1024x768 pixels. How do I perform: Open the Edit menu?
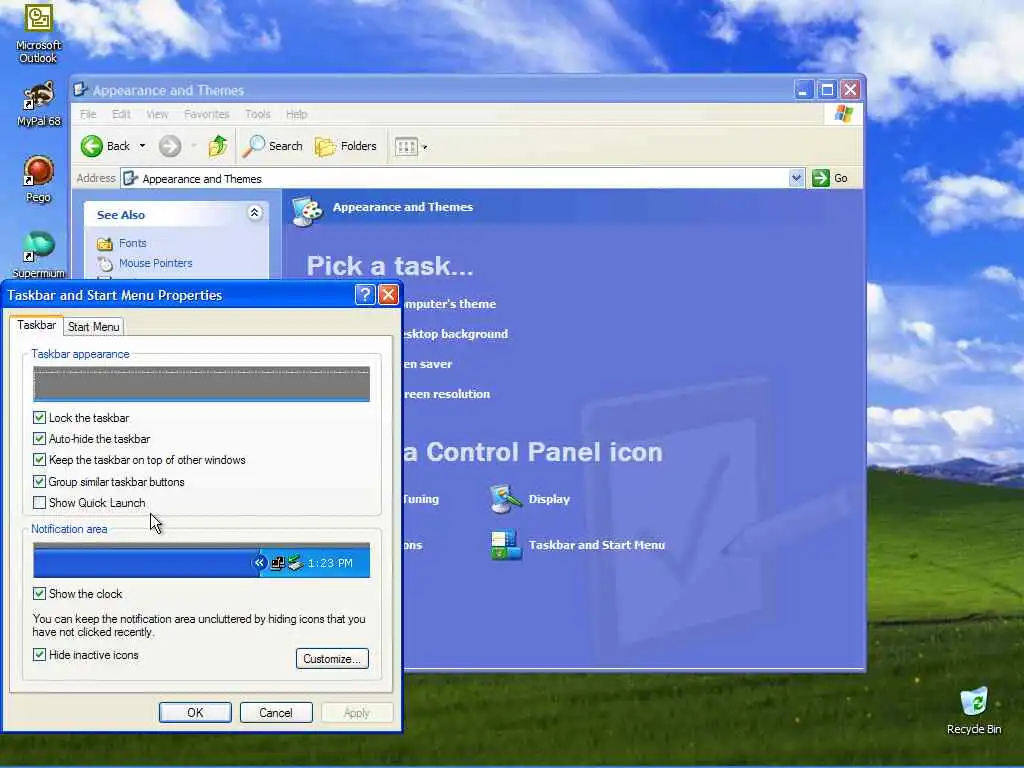(121, 114)
